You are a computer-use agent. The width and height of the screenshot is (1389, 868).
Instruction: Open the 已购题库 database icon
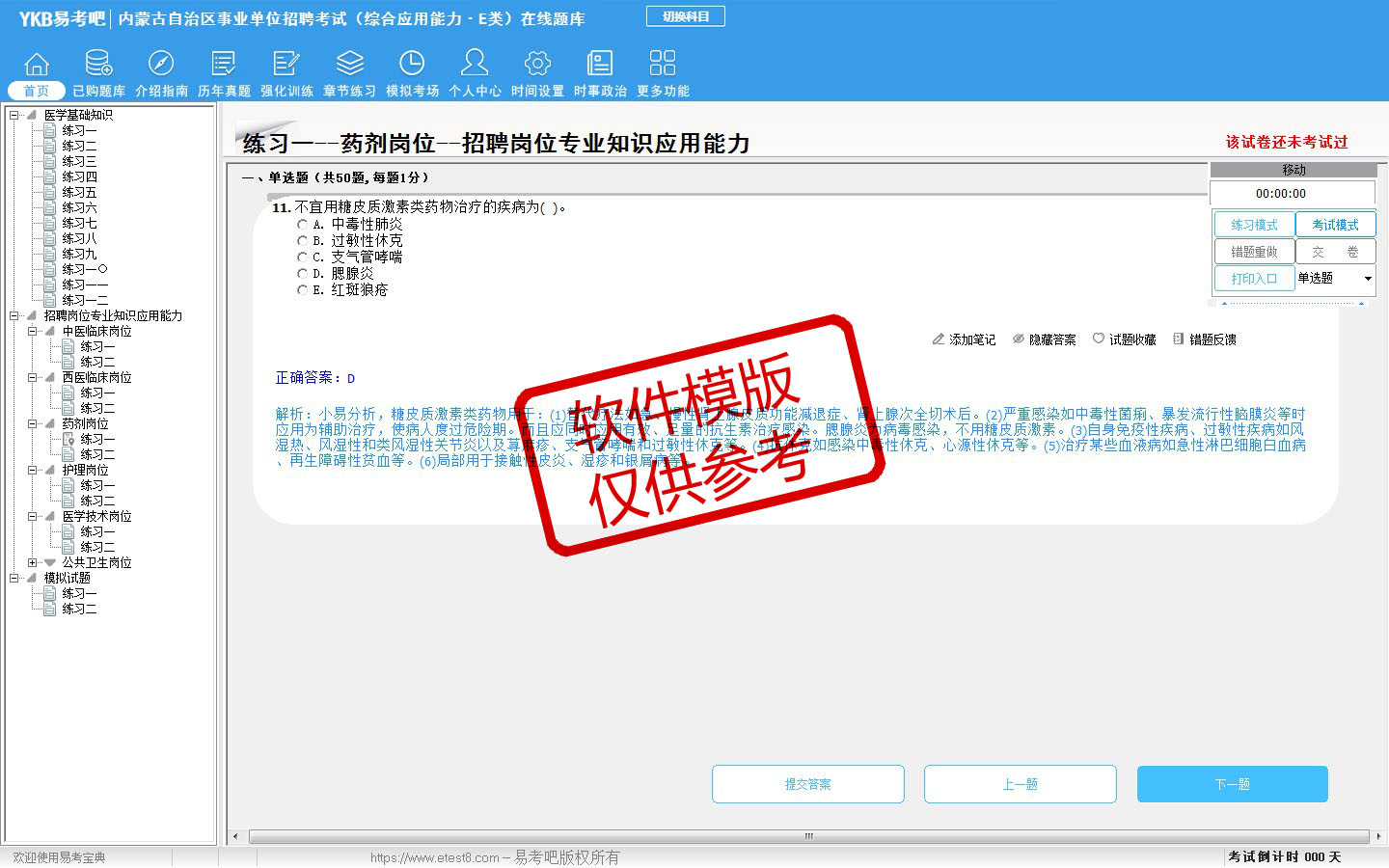click(x=98, y=64)
